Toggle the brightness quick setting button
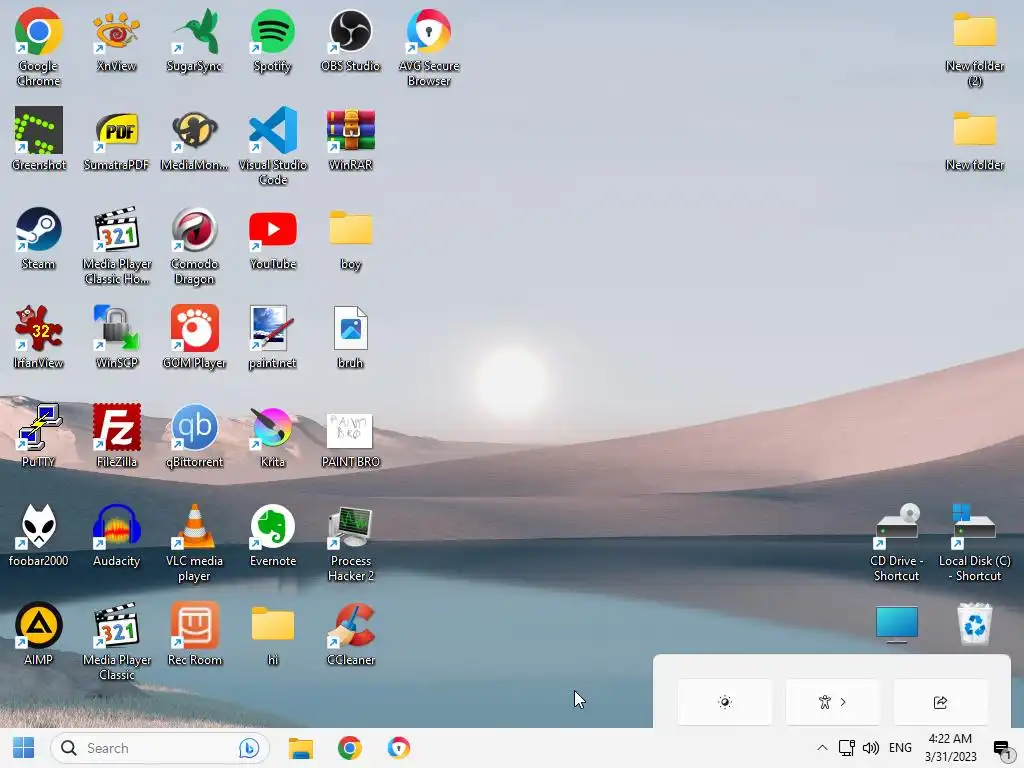The width and height of the screenshot is (1024, 768). click(724, 702)
